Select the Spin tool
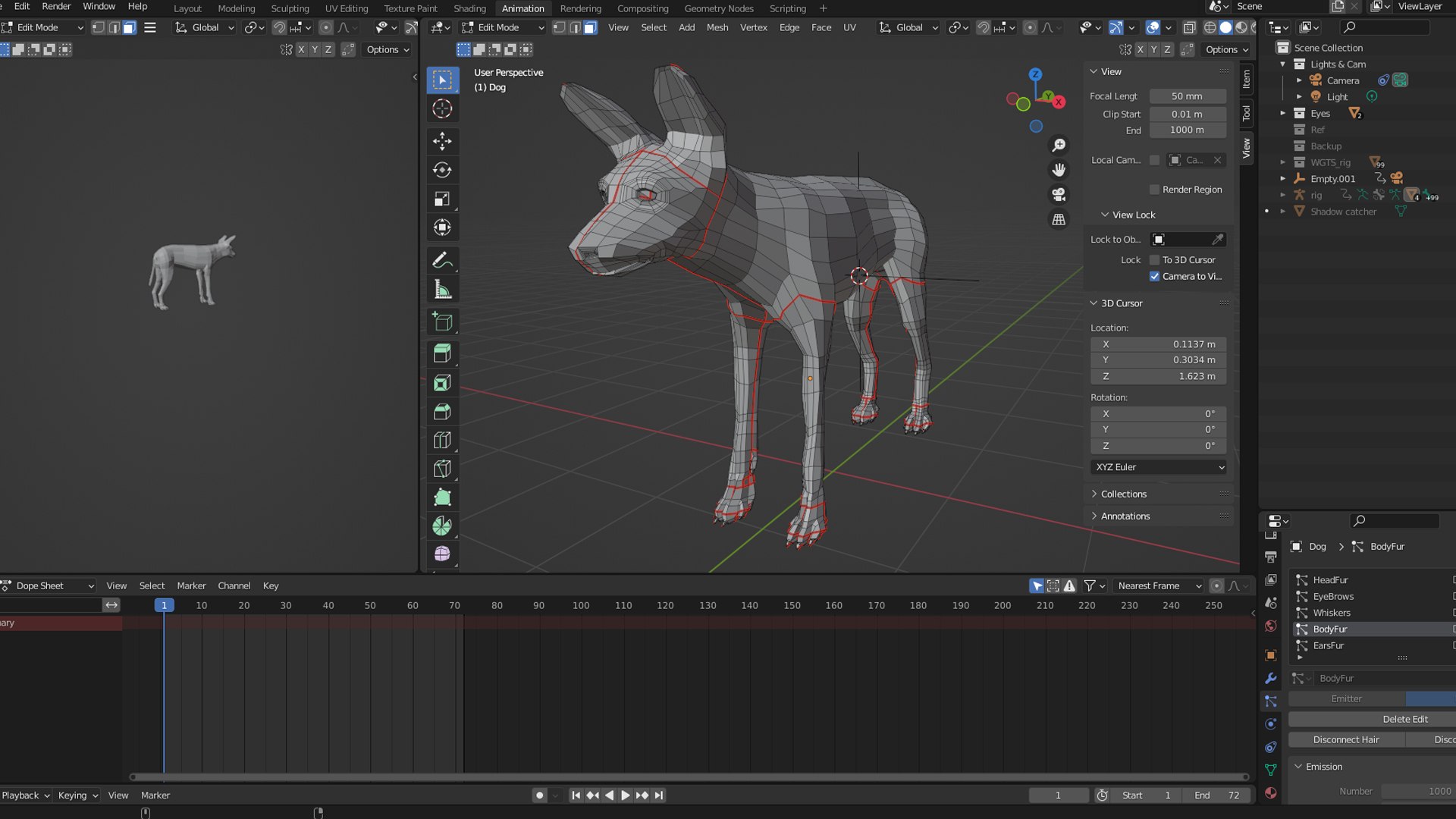 click(442, 526)
